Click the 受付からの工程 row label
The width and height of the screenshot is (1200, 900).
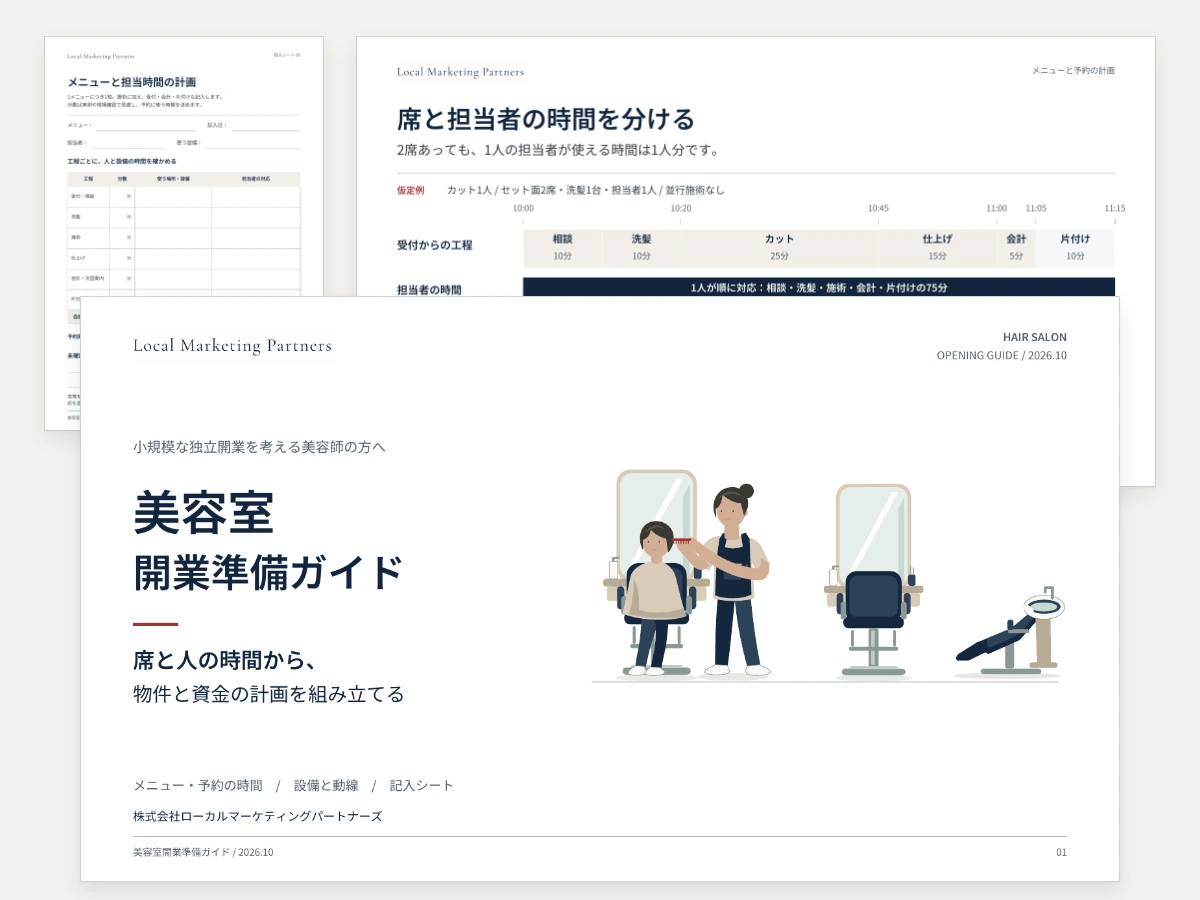435,245
